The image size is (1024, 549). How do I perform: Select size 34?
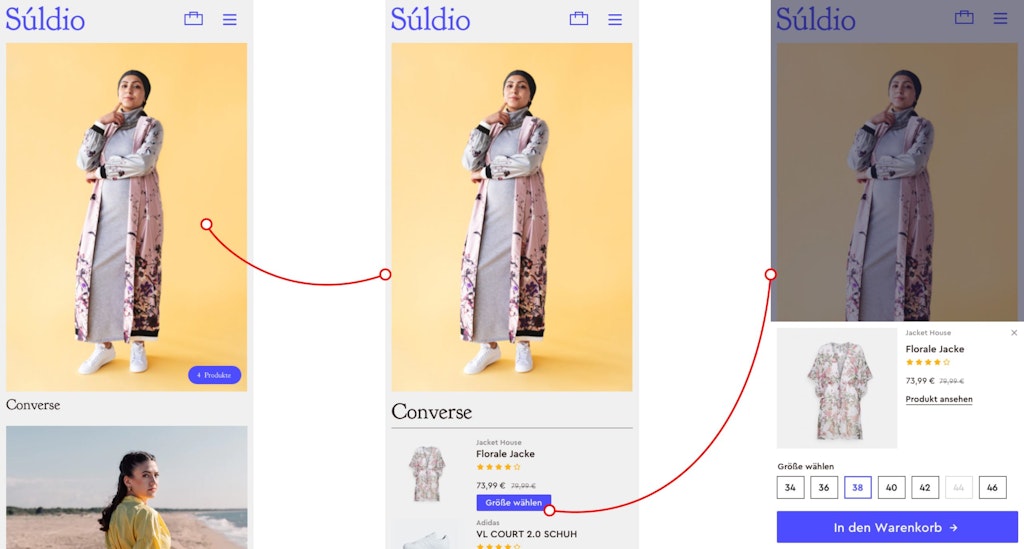790,488
